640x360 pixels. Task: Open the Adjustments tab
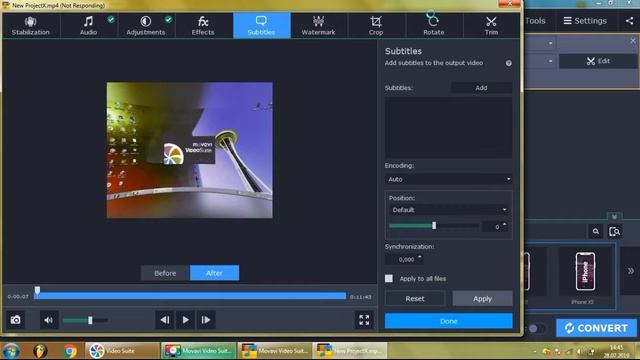tap(146, 26)
